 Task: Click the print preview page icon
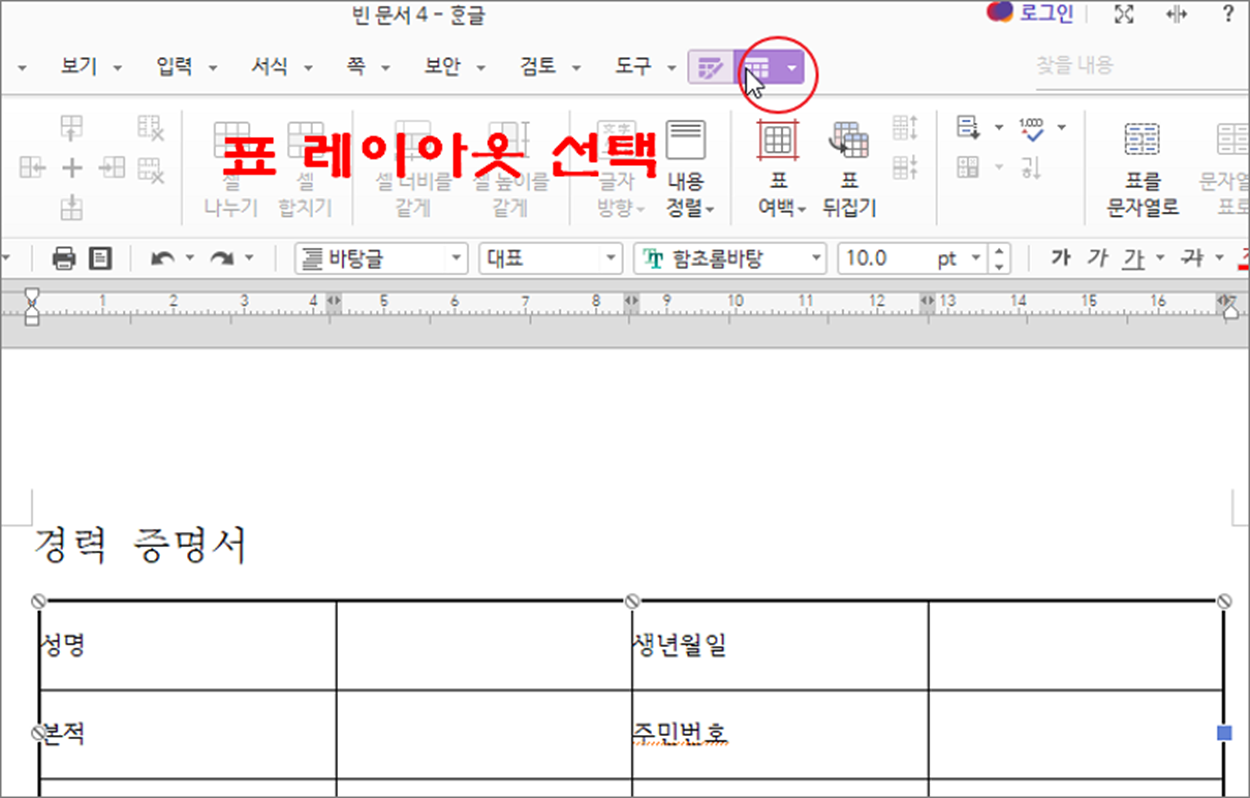pyautogui.click(x=100, y=259)
